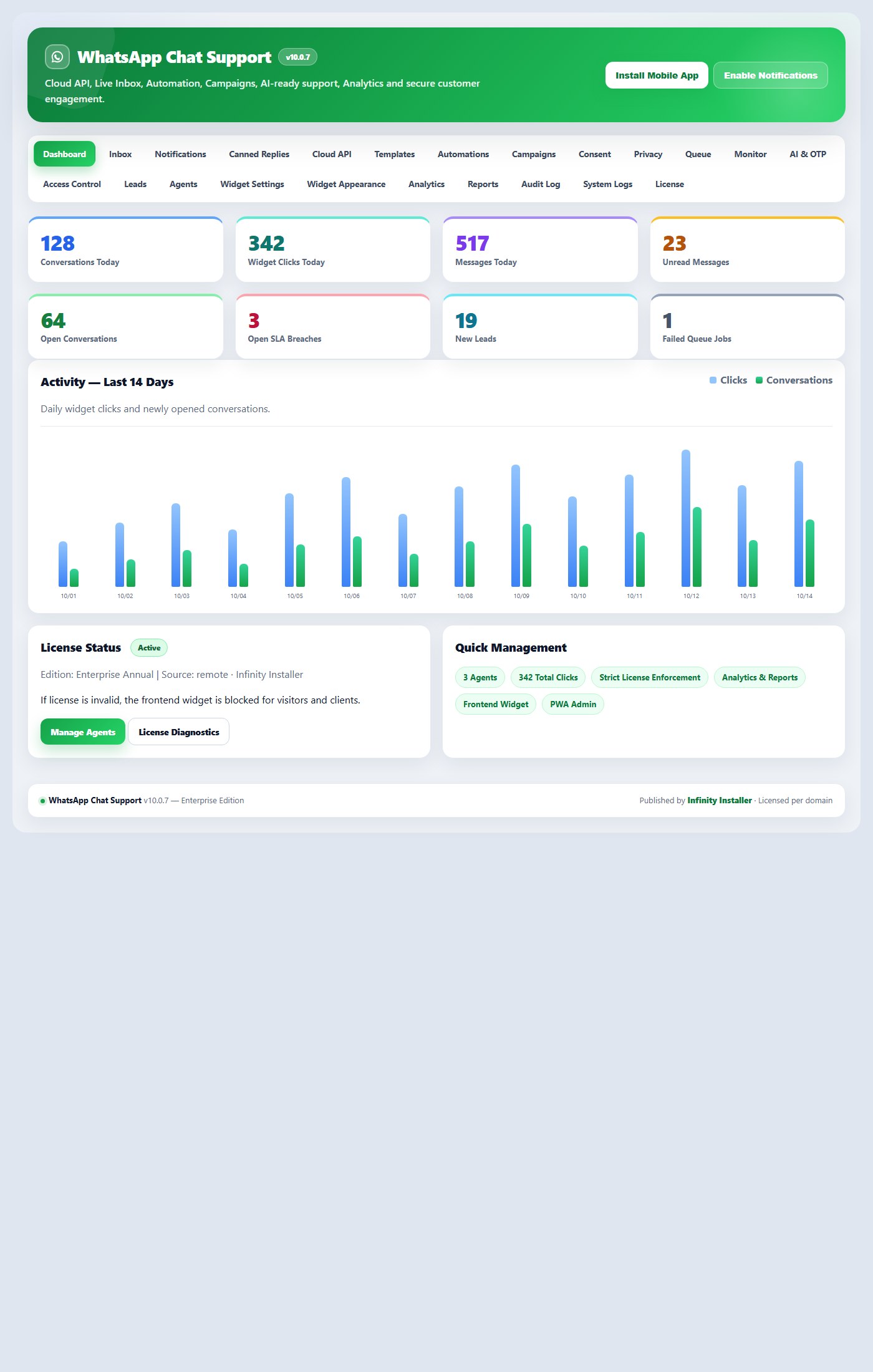The image size is (873, 1372).
Task: Click the Install Mobile App button
Action: tap(657, 75)
